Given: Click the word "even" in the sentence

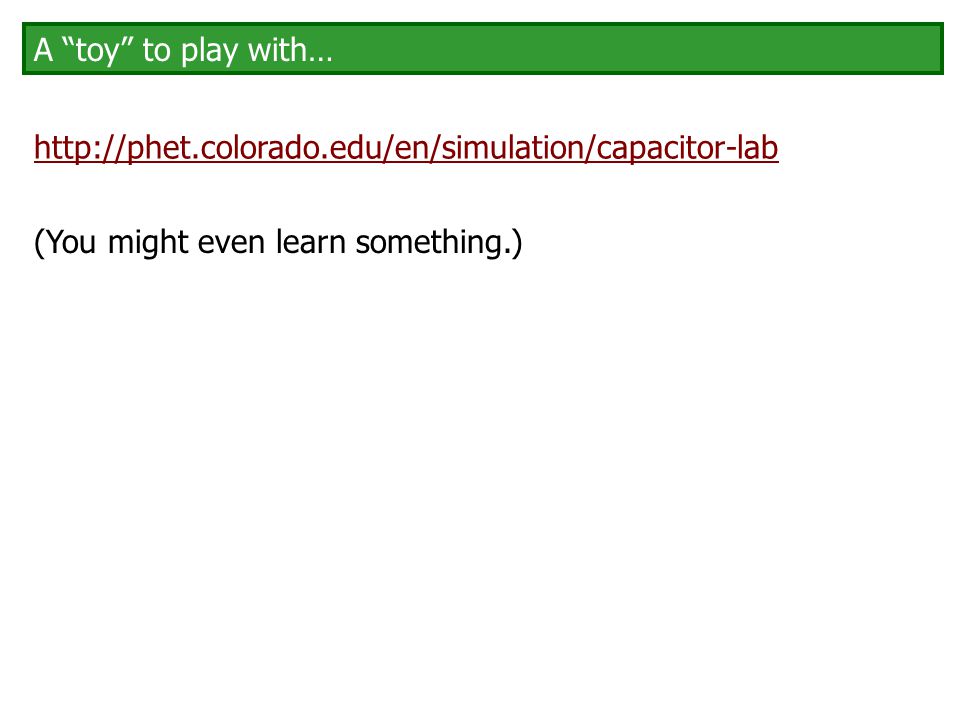Looking at the screenshot, I should click(231, 242).
